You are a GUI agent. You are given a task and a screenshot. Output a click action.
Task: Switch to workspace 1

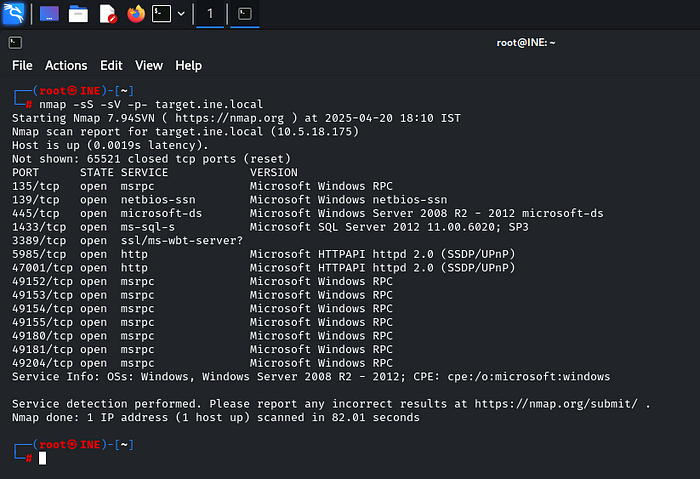[x=210, y=14]
